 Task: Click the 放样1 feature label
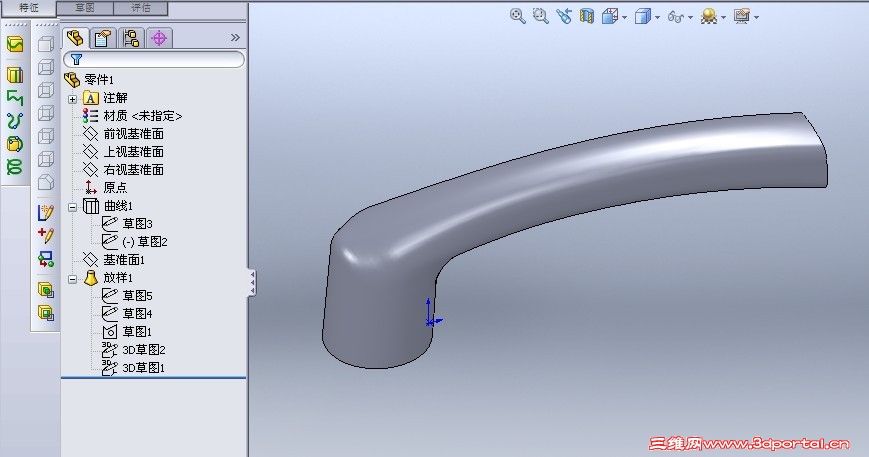tap(118, 278)
